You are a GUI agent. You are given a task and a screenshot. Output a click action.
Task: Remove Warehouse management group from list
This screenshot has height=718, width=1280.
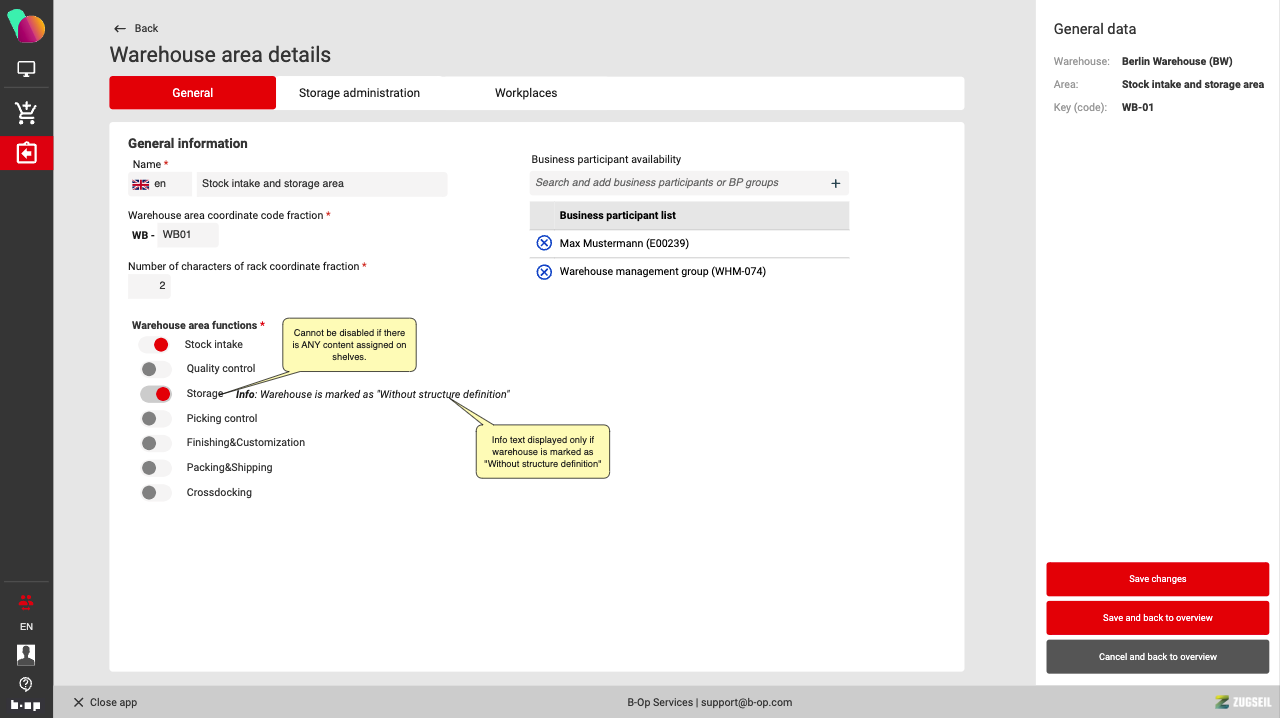tap(544, 272)
